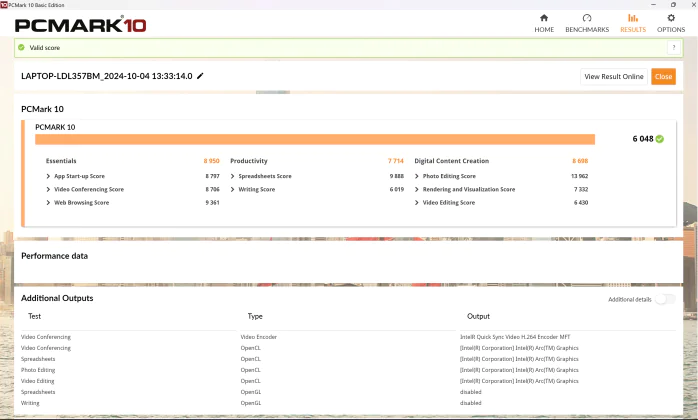Click the Productivity score 7 714
This screenshot has height=420, width=698.
coord(395,161)
